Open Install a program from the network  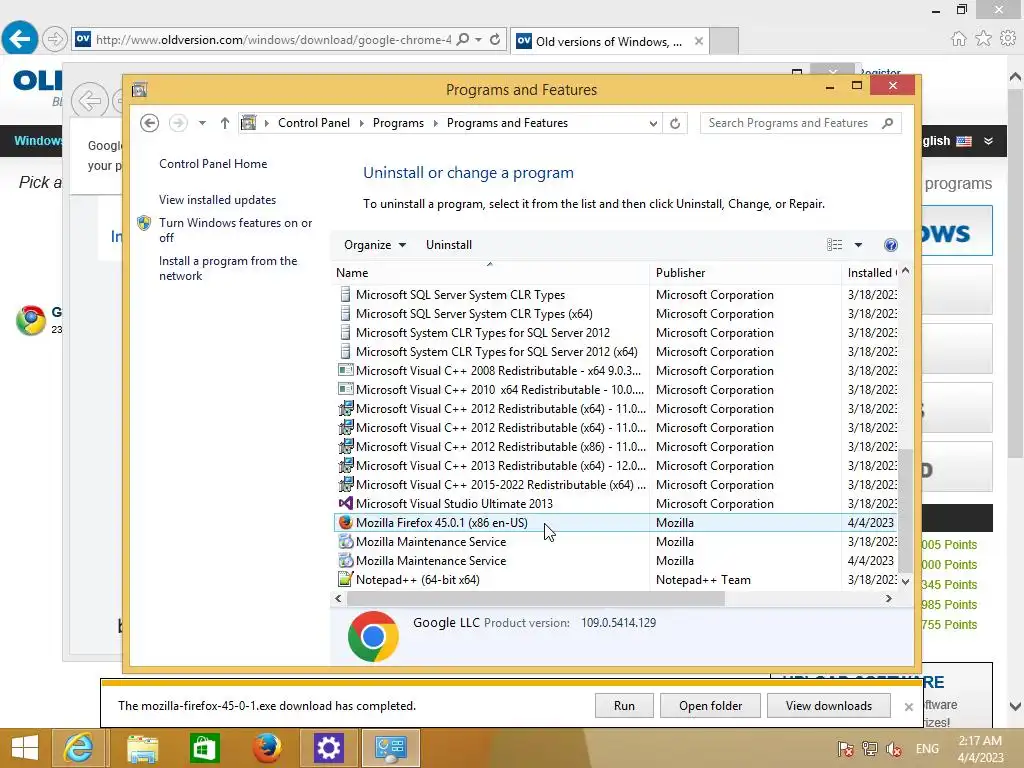pos(228,268)
